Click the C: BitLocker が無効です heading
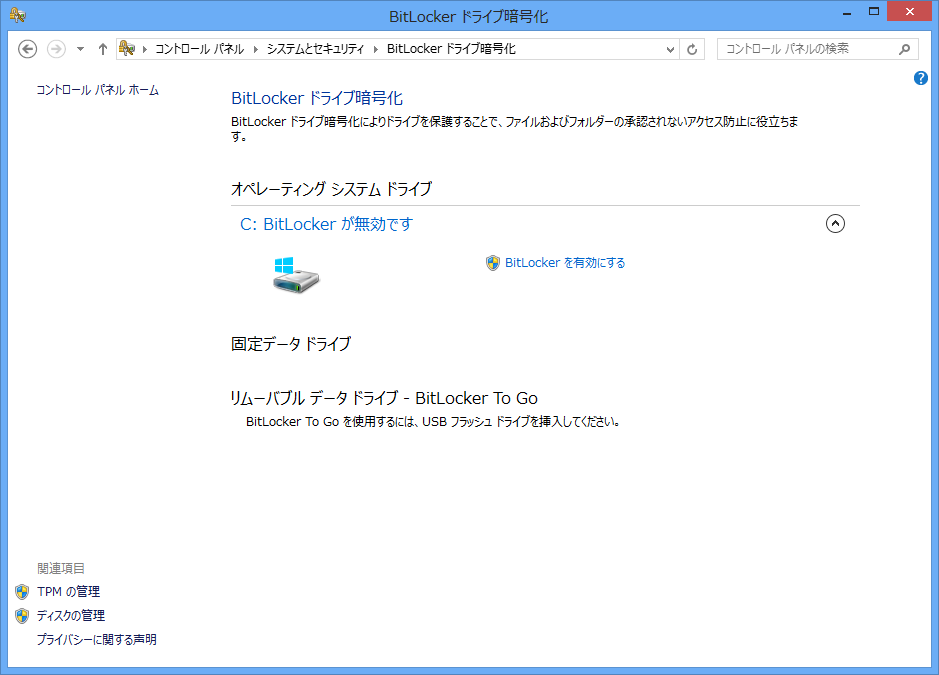This screenshot has height=675, width=939. coord(326,224)
